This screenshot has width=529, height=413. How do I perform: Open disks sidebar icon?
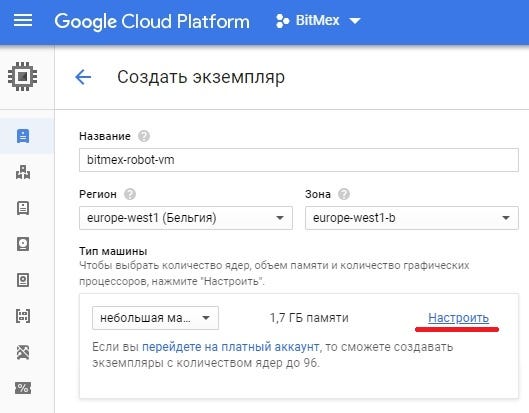point(23,244)
